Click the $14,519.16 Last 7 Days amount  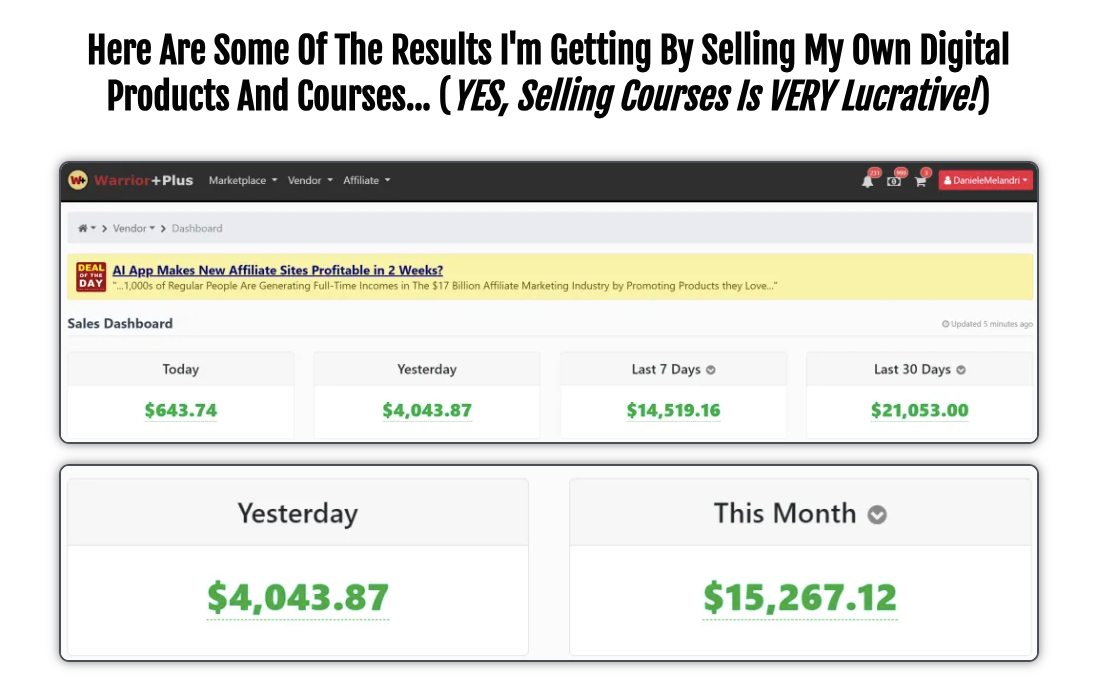point(673,409)
